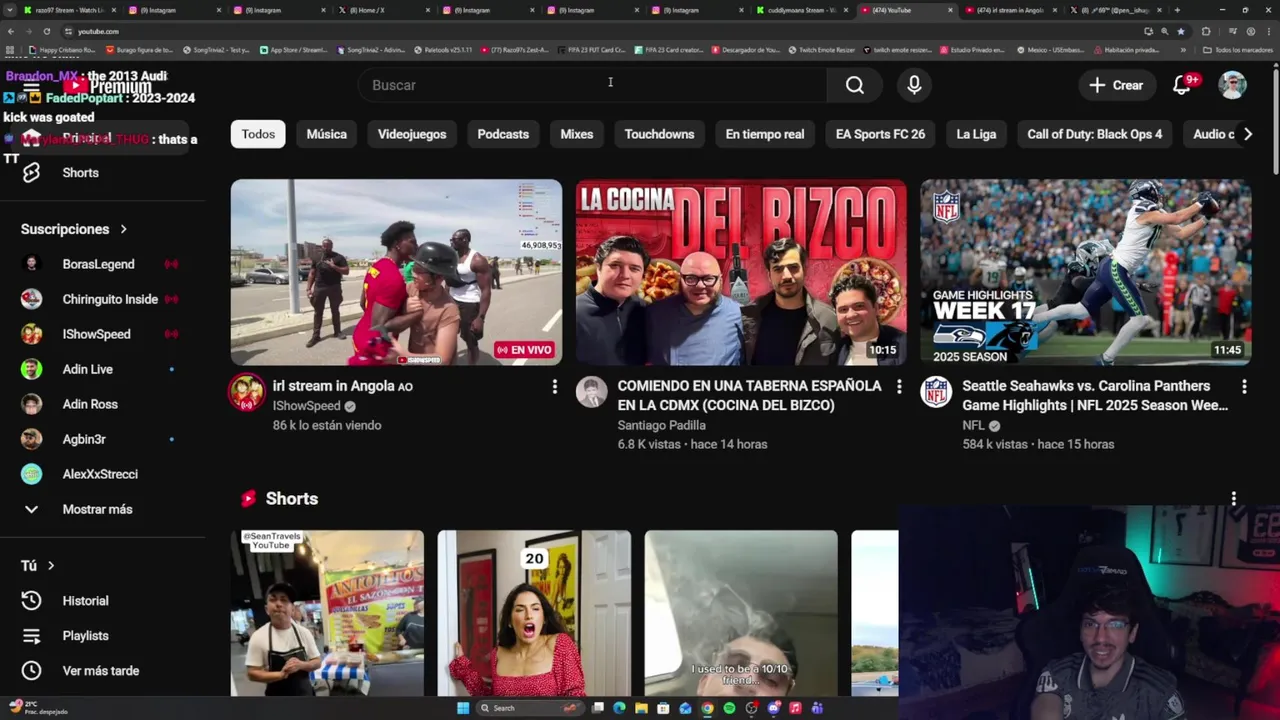Select the La Liga filter chip
Image resolution: width=1280 pixels, height=720 pixels.
pyautogui.click(x=976, y=134)
